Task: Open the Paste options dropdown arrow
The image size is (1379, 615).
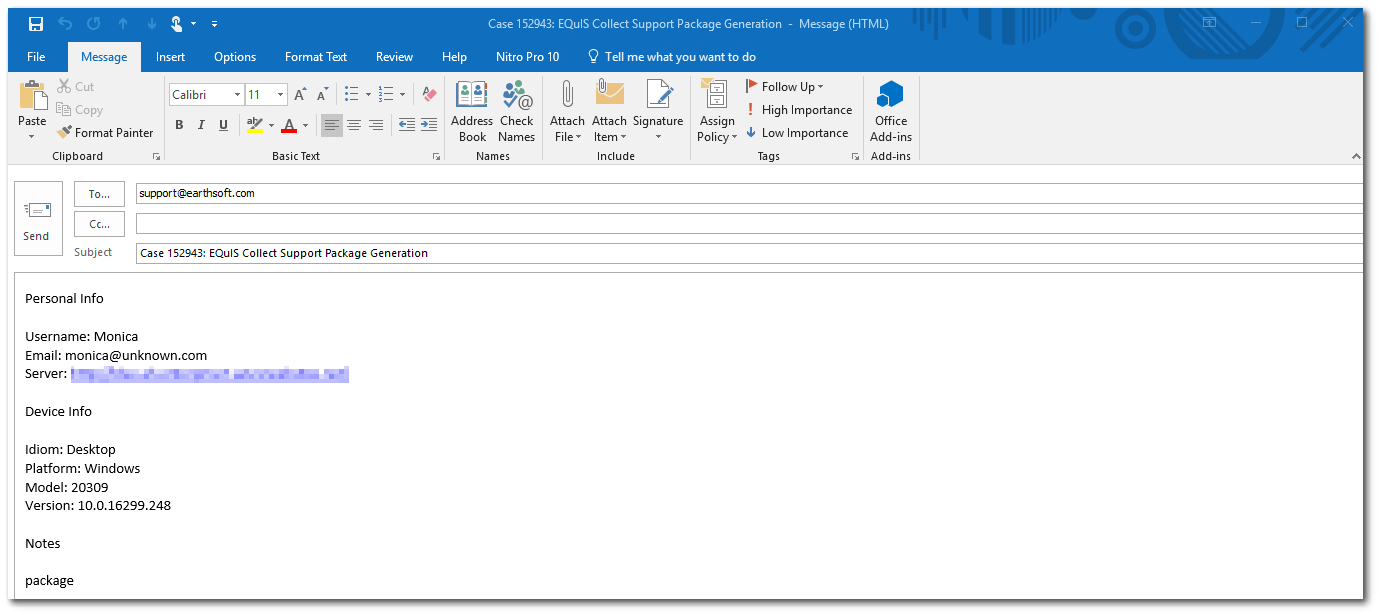Action: coord(32,136)
